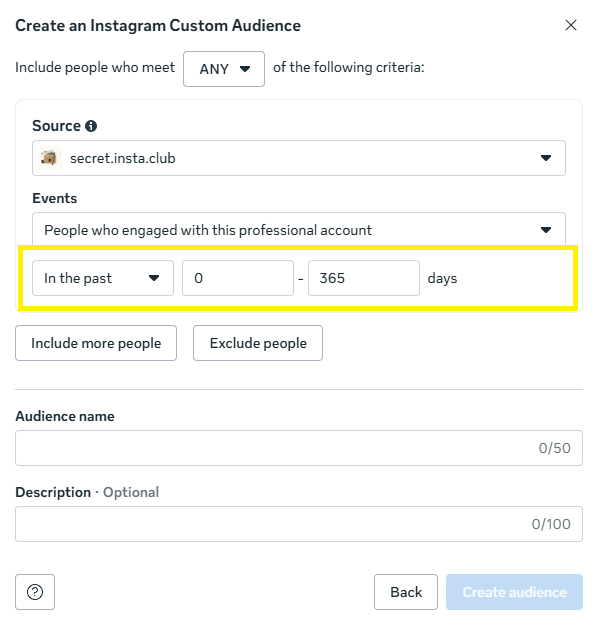This screenshot has height=624, width=596.
Task: Open the 'In the past' timeframe dropdown
Action: pos(103,278)
